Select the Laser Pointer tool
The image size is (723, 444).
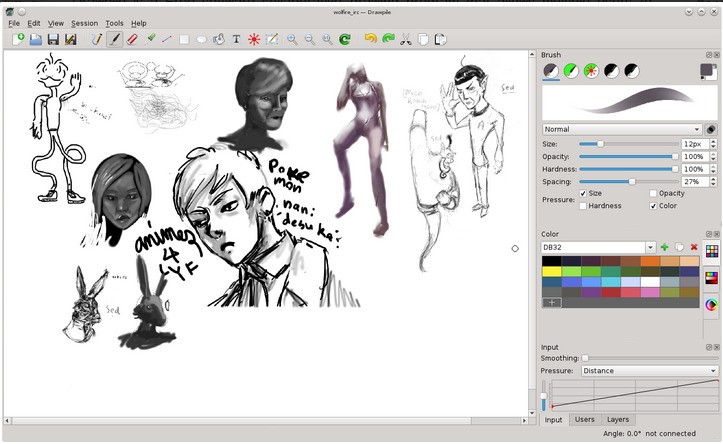(254, 40)
